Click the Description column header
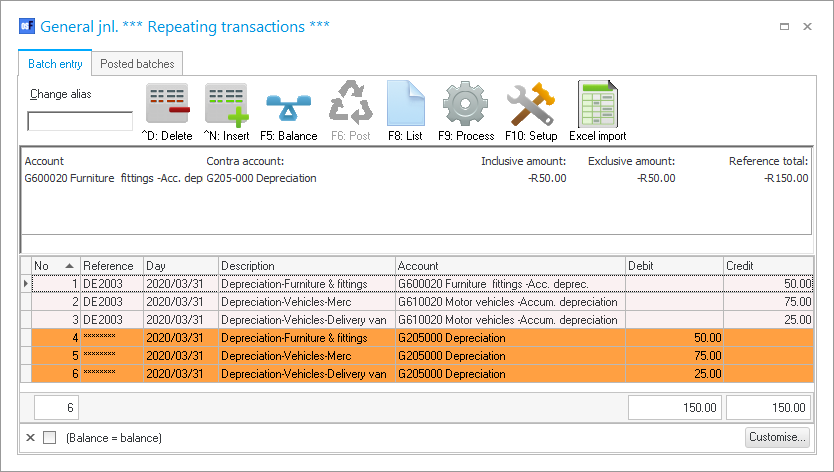 [x=306, y=266]
